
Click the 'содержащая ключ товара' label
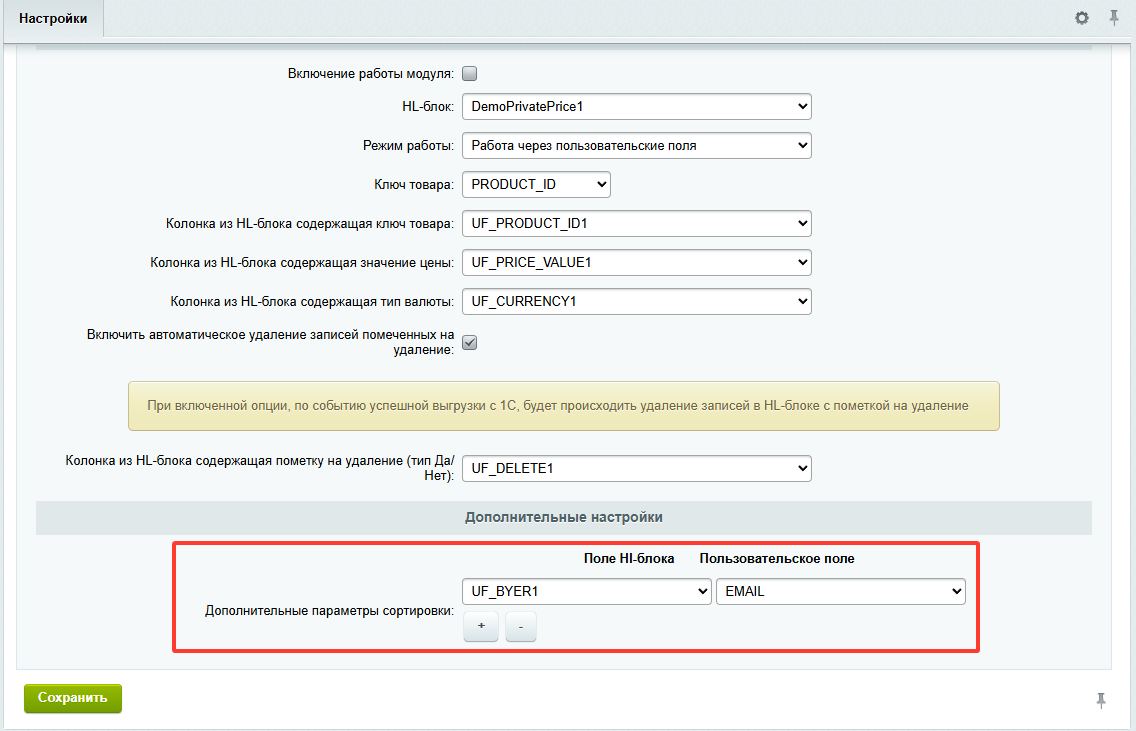[x=310, y=224]
